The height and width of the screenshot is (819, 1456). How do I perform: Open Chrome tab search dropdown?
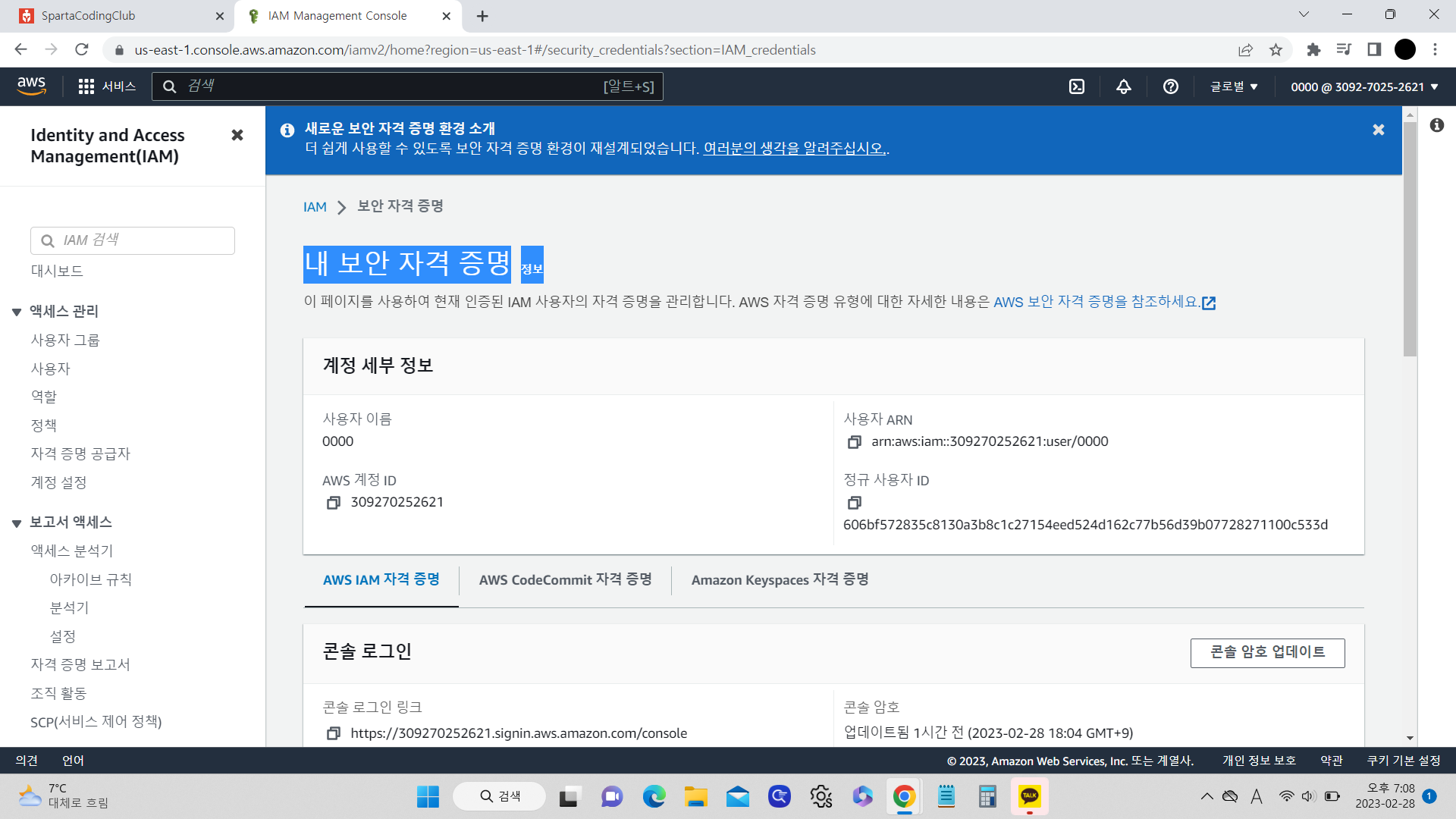pos(1304,14)
